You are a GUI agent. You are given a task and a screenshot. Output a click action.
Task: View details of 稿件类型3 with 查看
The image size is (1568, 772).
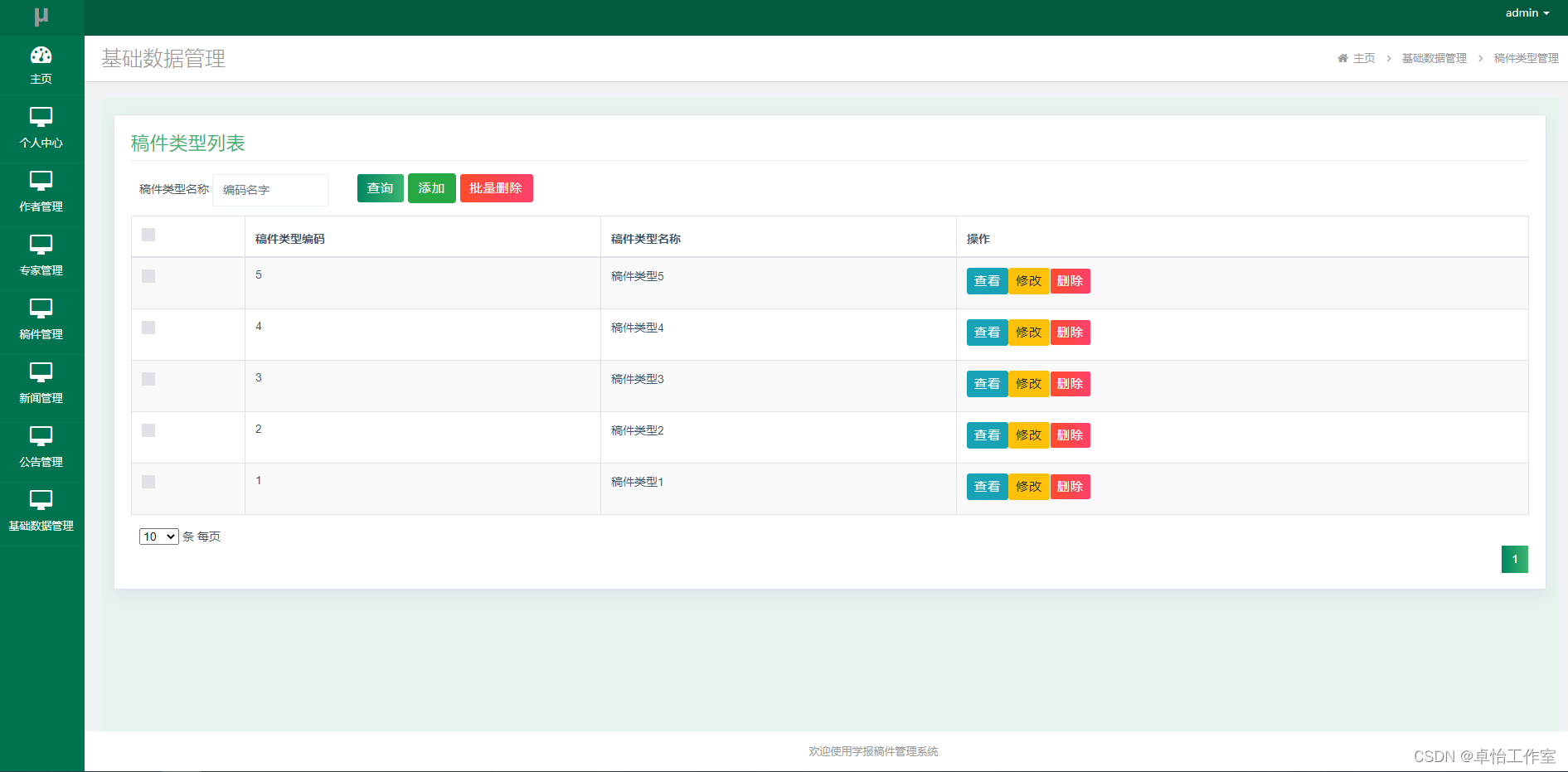[x=988, y=384]
